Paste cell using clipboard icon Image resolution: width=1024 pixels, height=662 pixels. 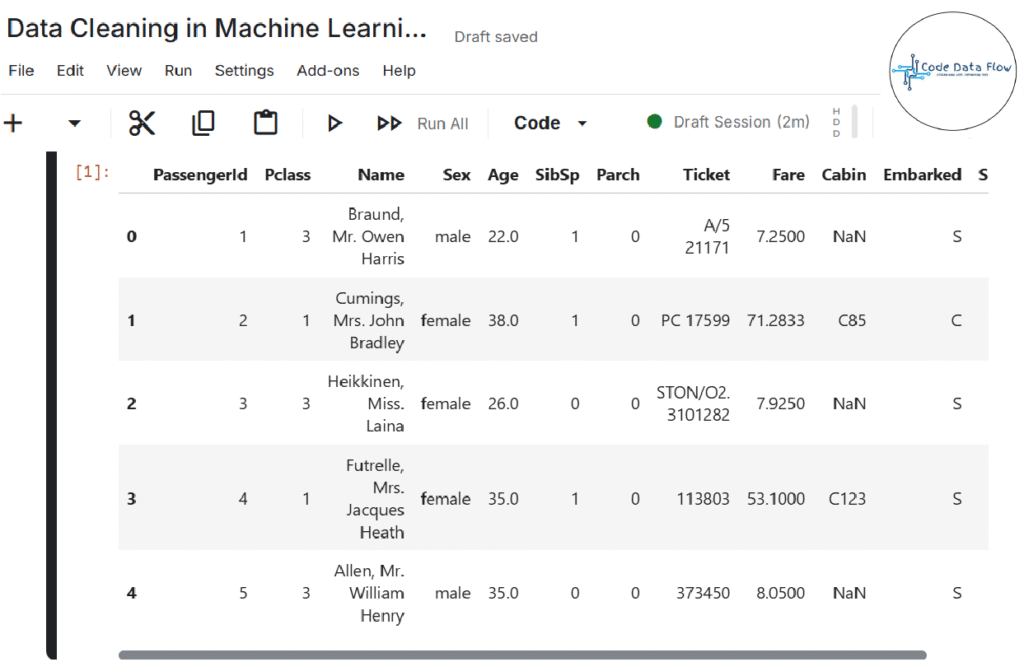tap(265, 123)
